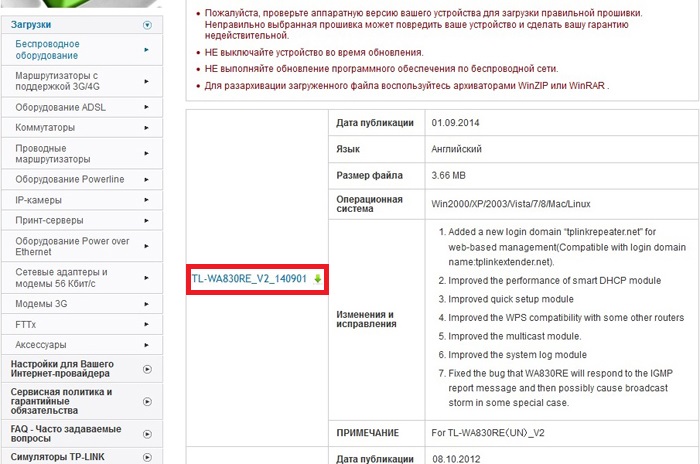Click arrow icon beside Power over Ethernet

pyautogui.click(x=146, y=246)
